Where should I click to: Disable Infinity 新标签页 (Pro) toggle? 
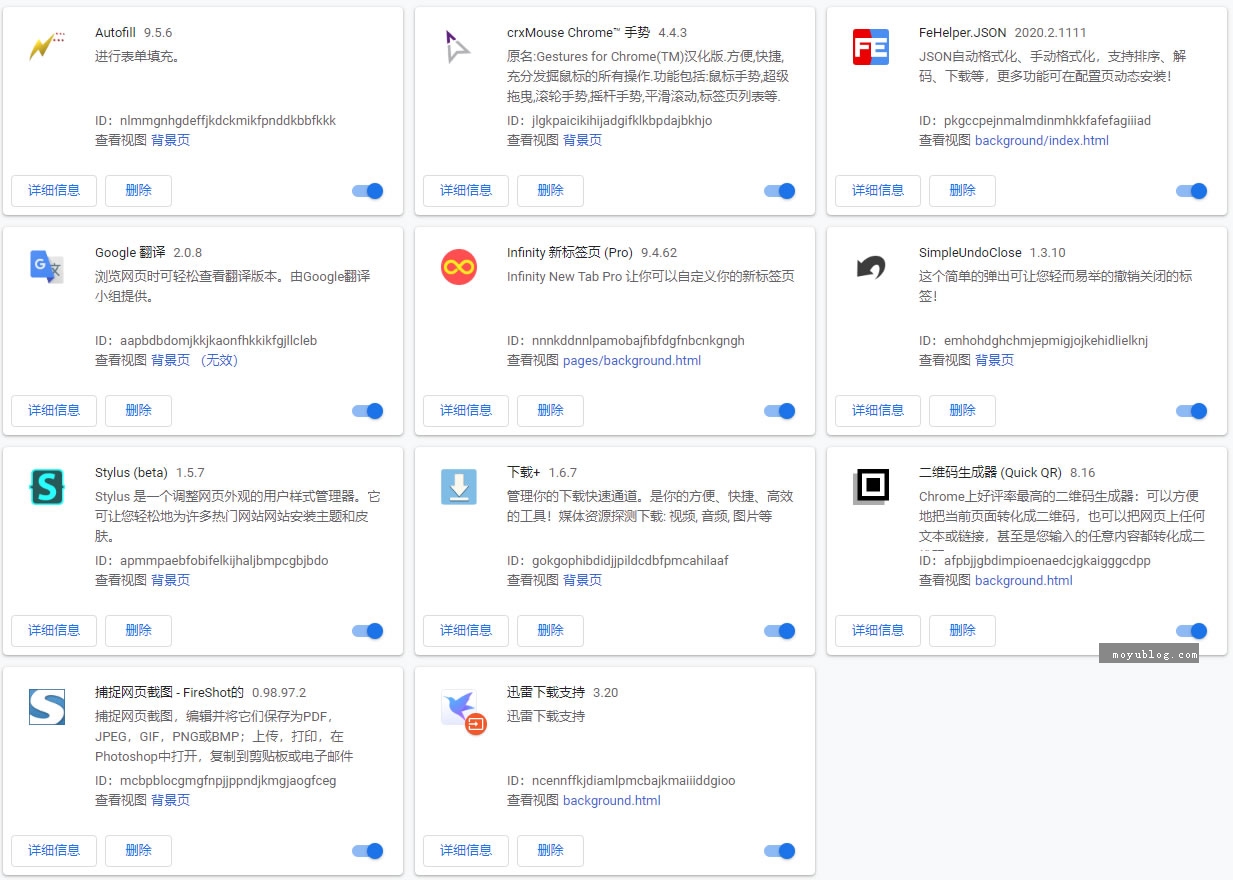(780, 411)
